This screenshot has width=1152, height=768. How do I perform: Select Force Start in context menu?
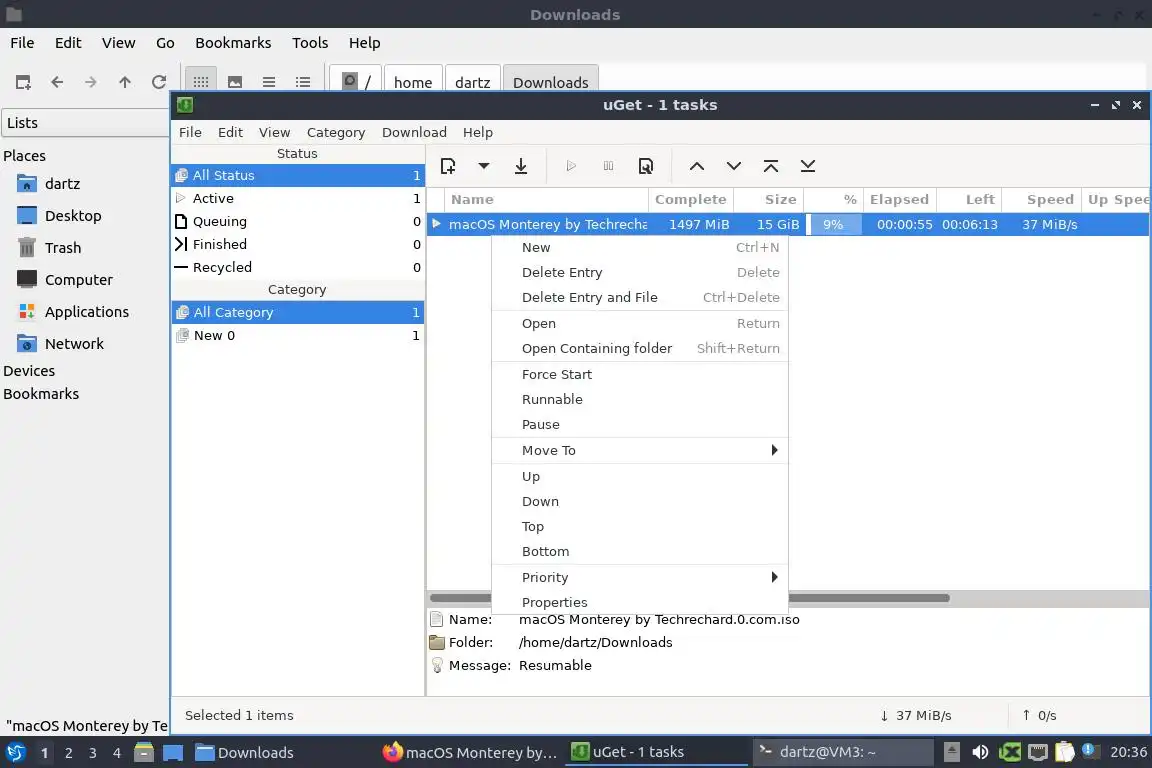[x=639, y=374]
